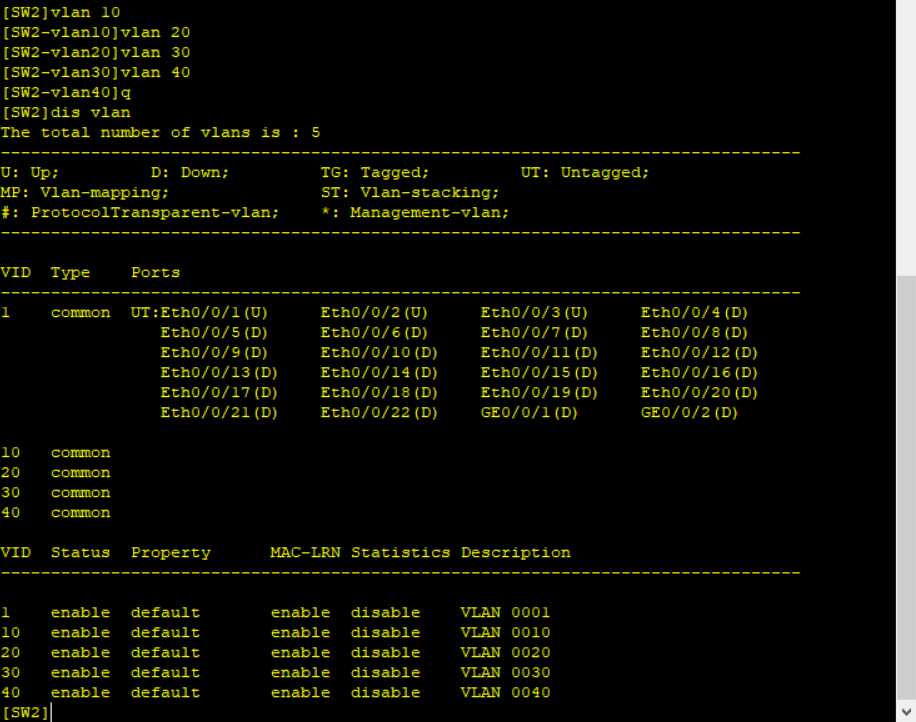Click the text "VLAN 0040"
This screenshot has height=722, width=916.
point(505,693)
